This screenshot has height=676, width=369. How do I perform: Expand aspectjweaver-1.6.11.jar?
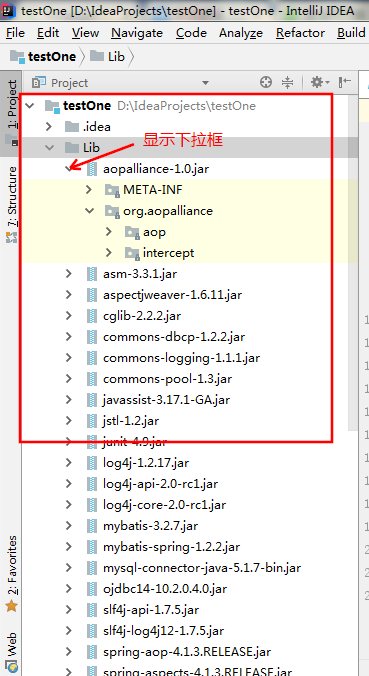coord(69,294)
